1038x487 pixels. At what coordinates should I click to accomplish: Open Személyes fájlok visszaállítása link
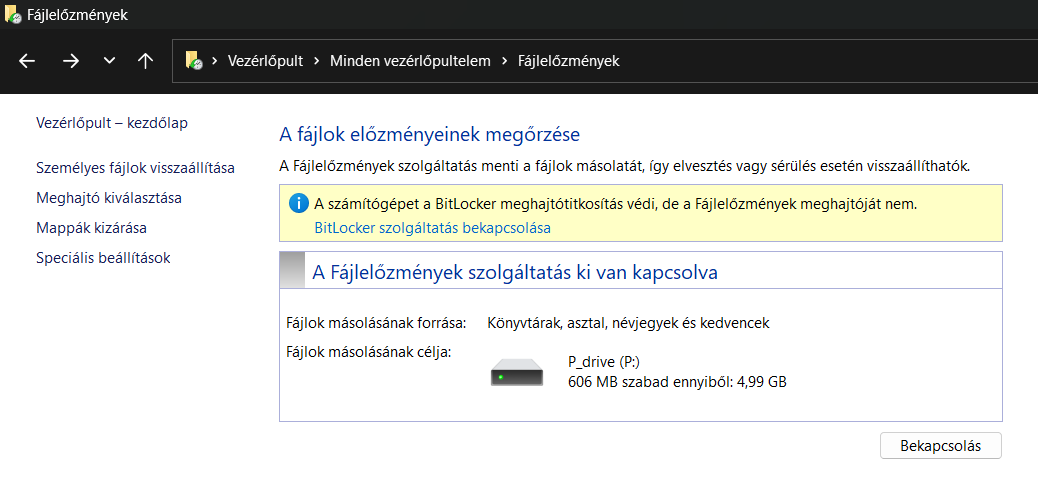(136, 168)
